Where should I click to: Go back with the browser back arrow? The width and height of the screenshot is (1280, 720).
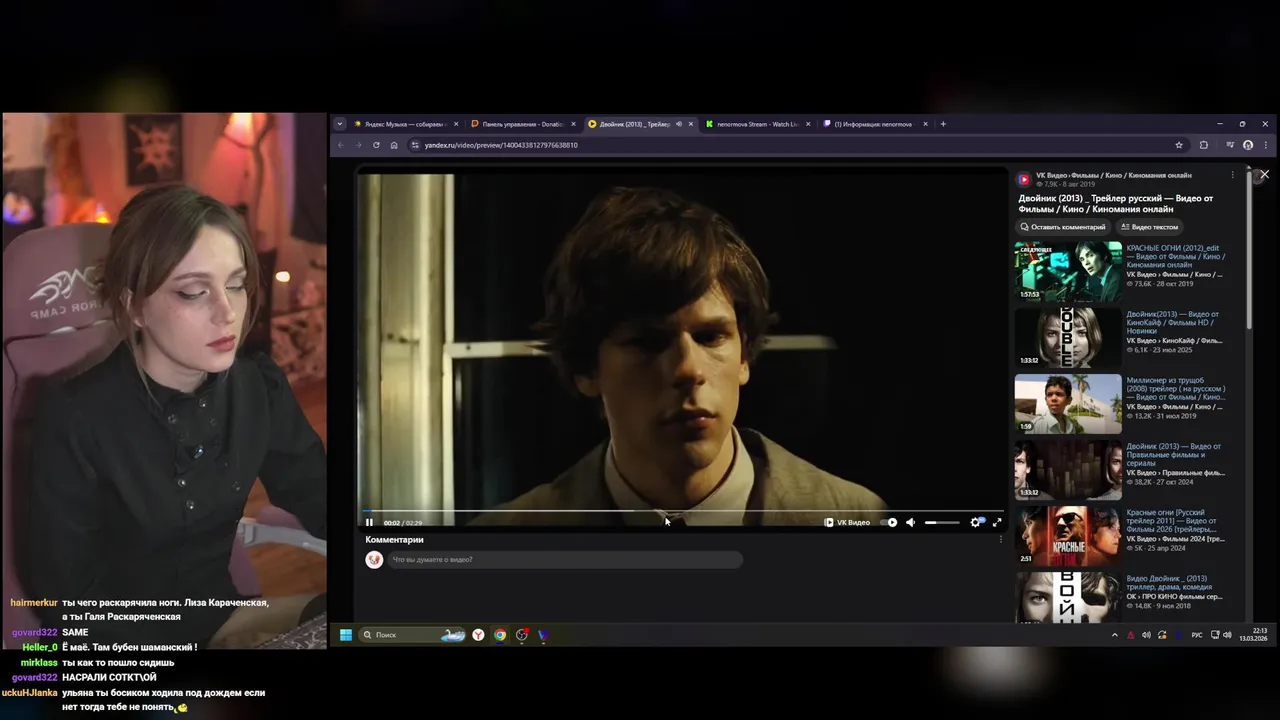341,145
